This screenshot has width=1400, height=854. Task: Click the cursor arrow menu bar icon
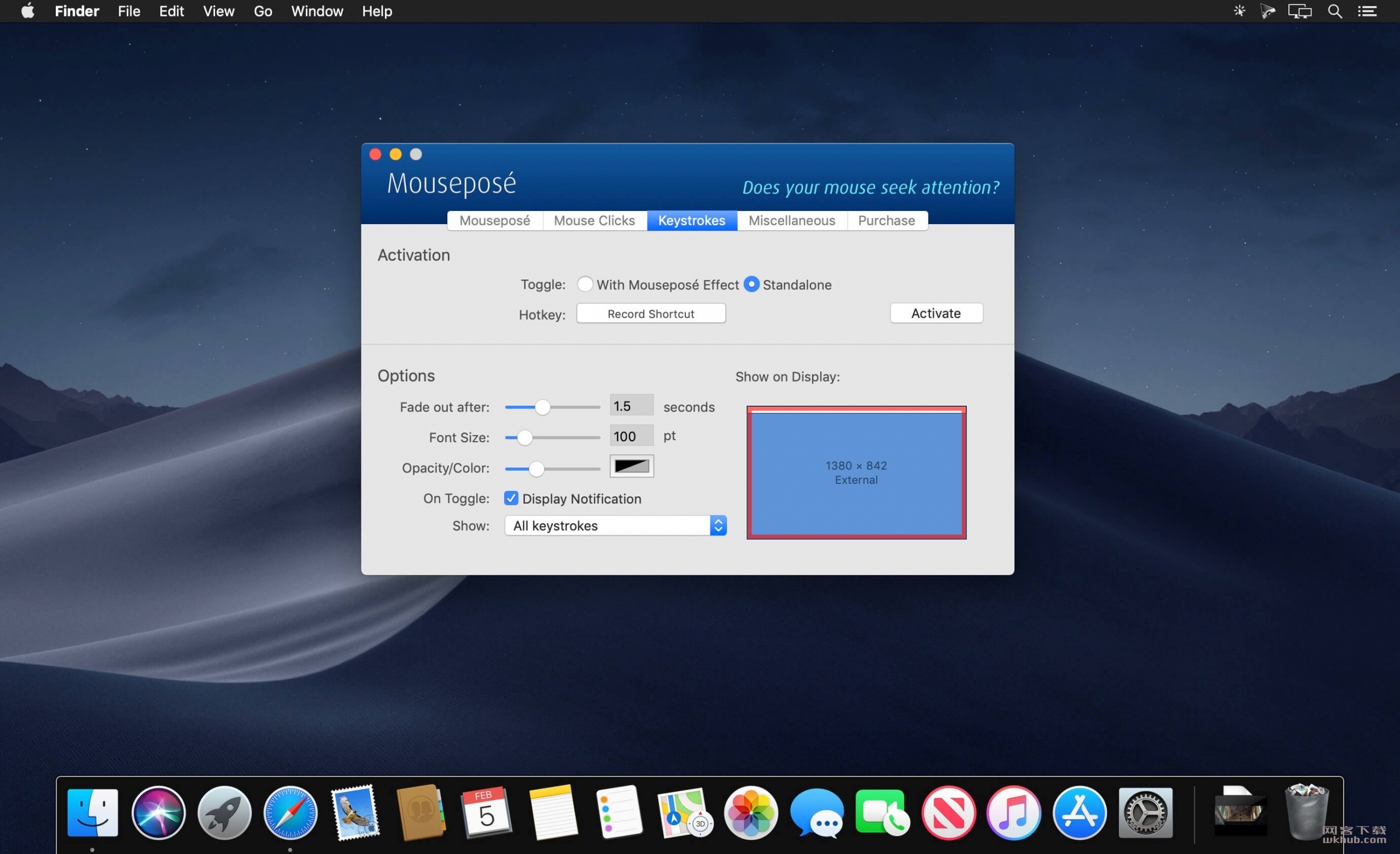click(1268, 11)
